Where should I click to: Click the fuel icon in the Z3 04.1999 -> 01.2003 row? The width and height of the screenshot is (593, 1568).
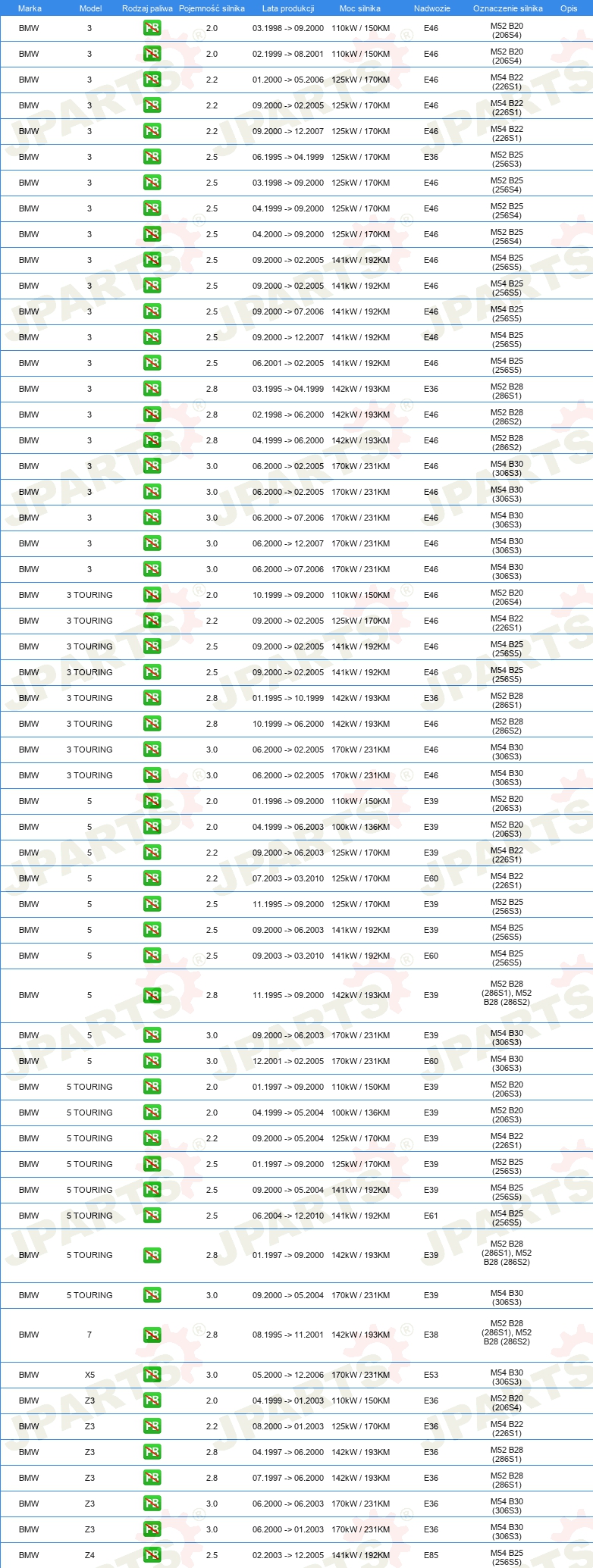tap(152, 1401)
